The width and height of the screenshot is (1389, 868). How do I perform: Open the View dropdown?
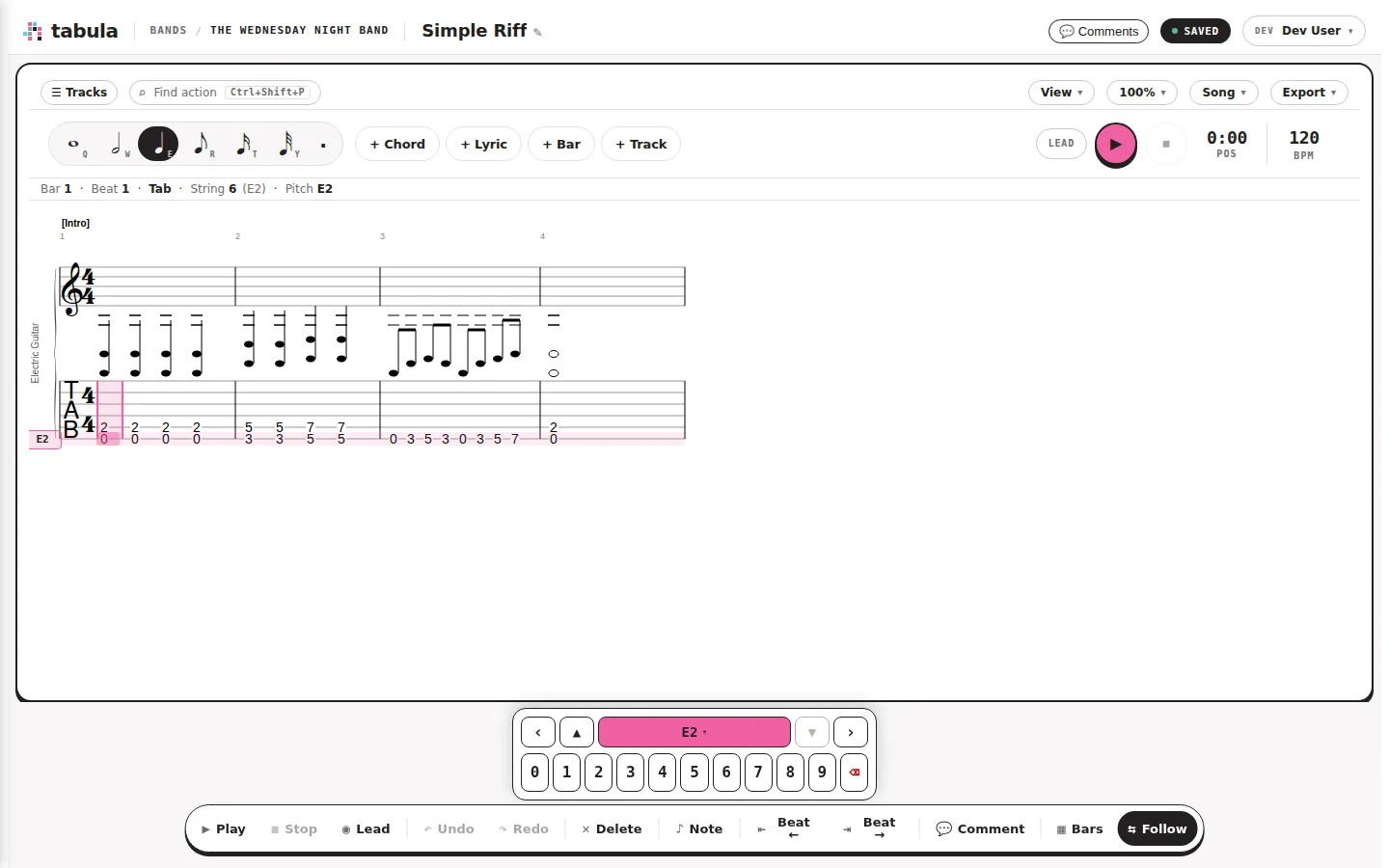(1061, 93)
